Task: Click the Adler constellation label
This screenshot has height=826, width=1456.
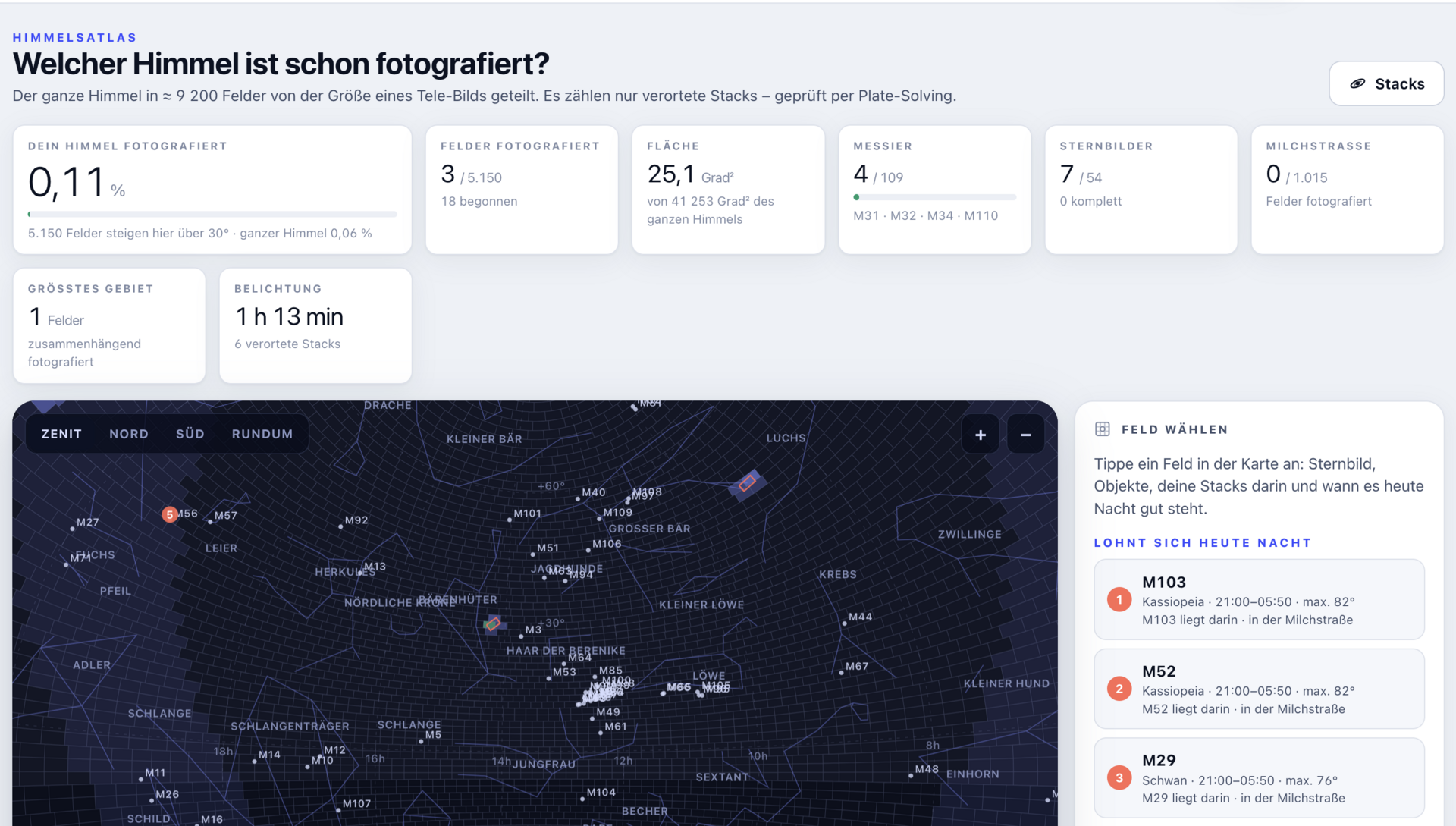Action: tap(92, 664)
